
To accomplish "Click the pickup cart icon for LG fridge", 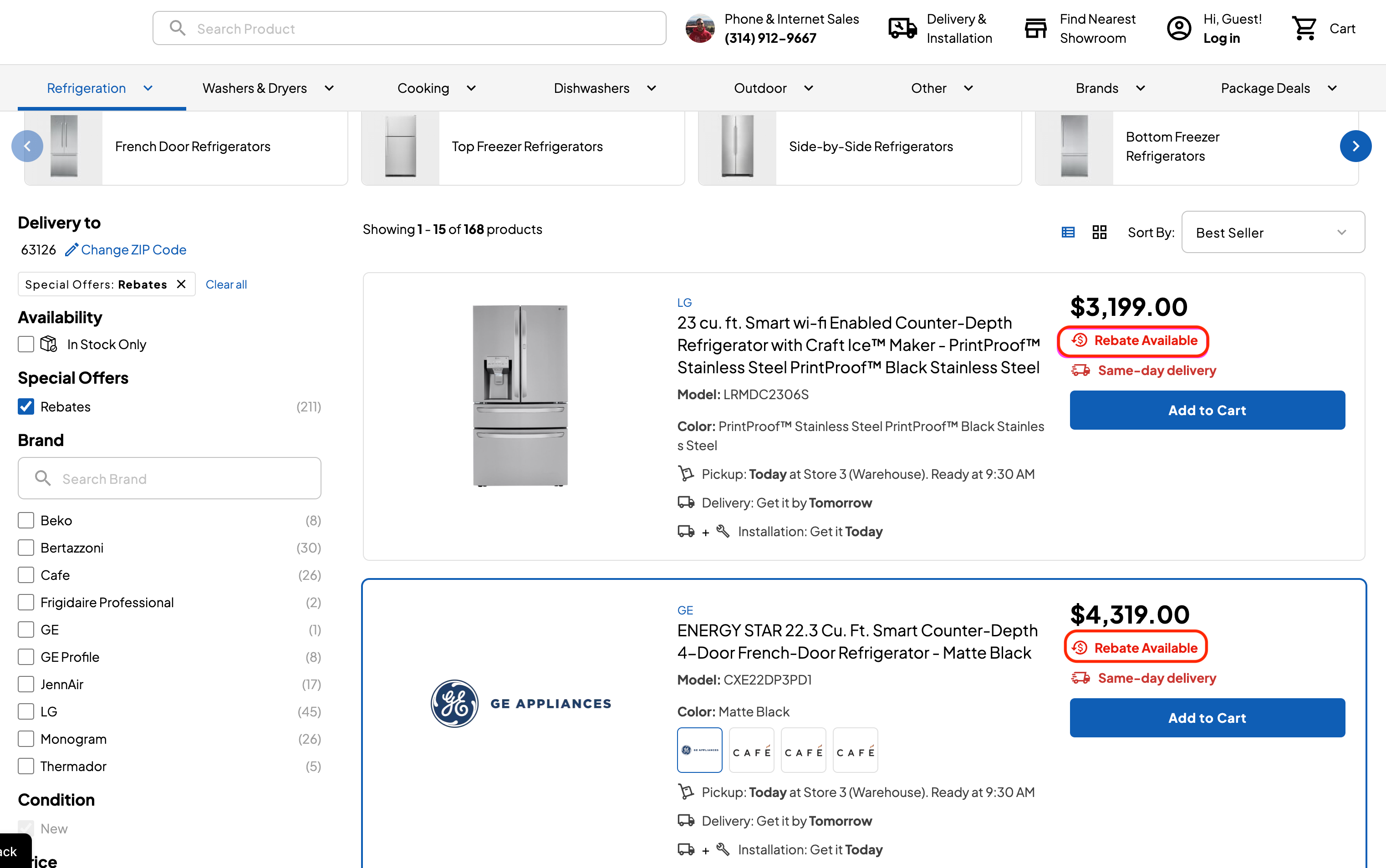I will tap(686, 474).
